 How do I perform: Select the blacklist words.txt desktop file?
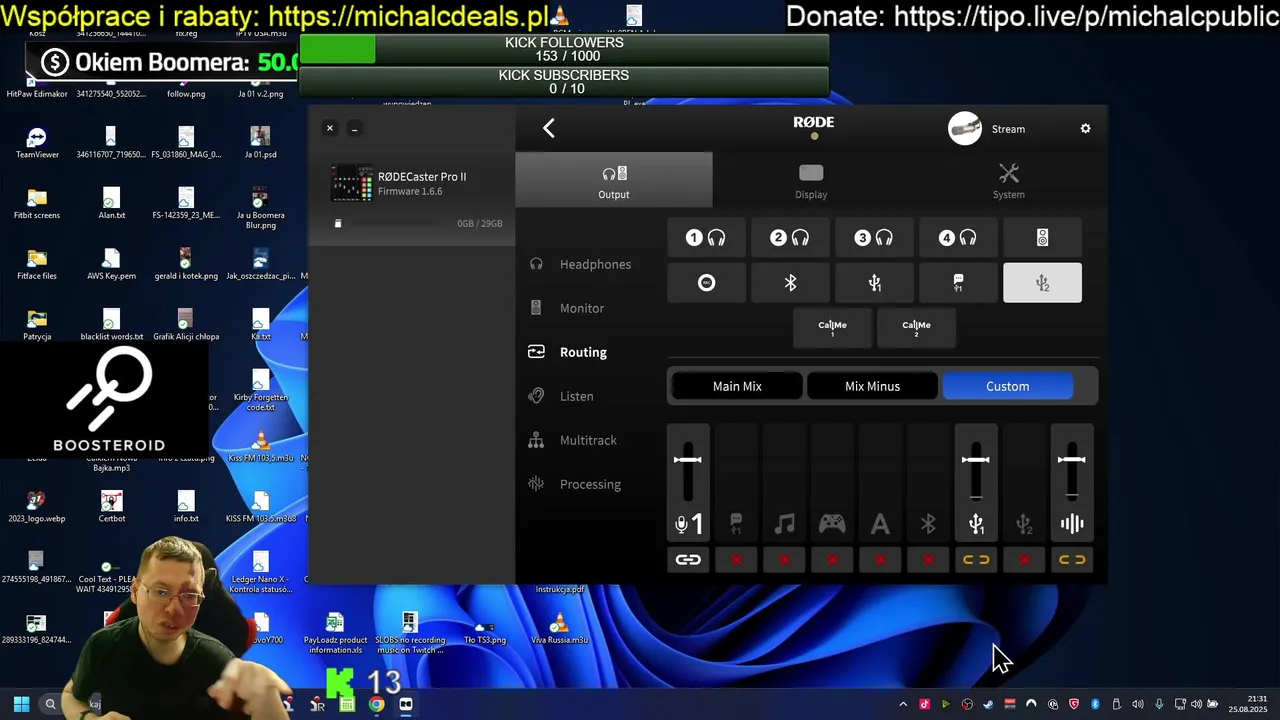[x=111, y=325]
